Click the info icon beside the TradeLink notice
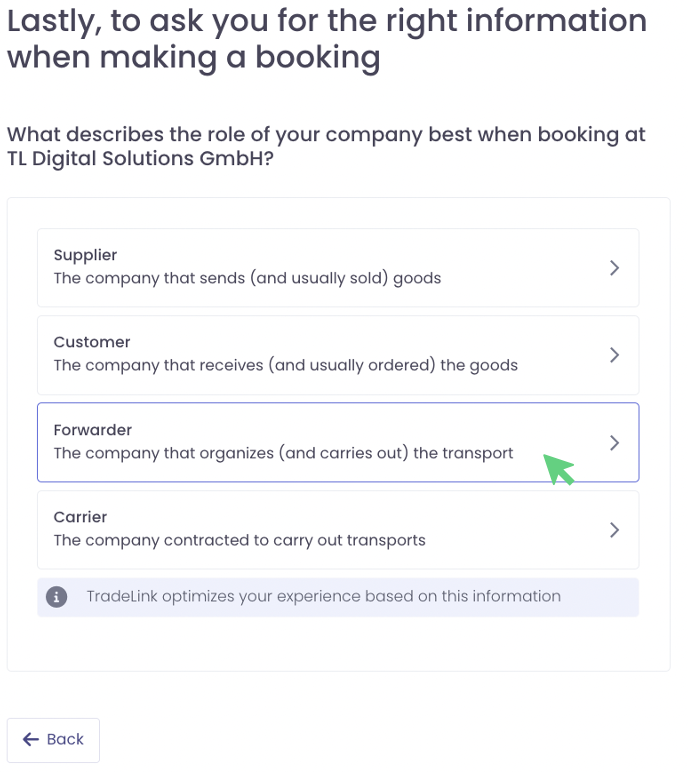 [57, 597]
